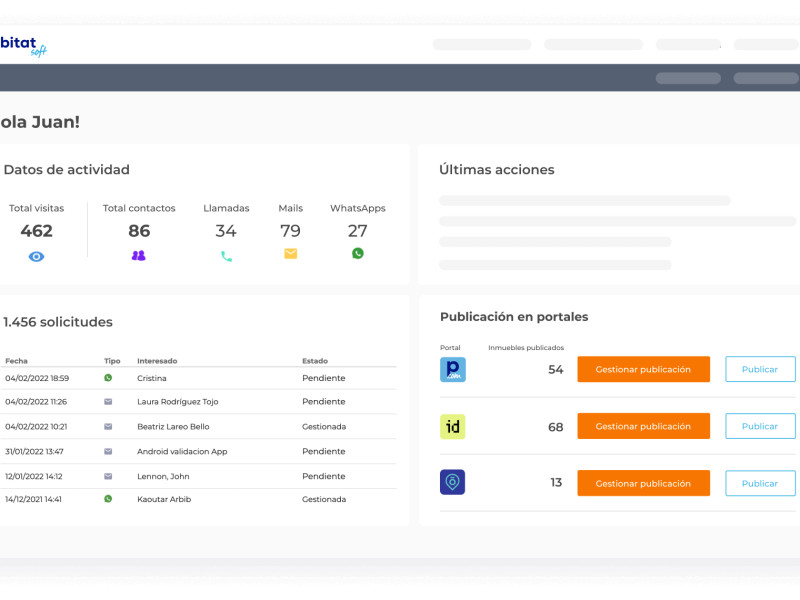Click Gestionar publicación for the portal with 13
Image resolution: width=800 pixels, height=600 pixels.
(643, 483)
